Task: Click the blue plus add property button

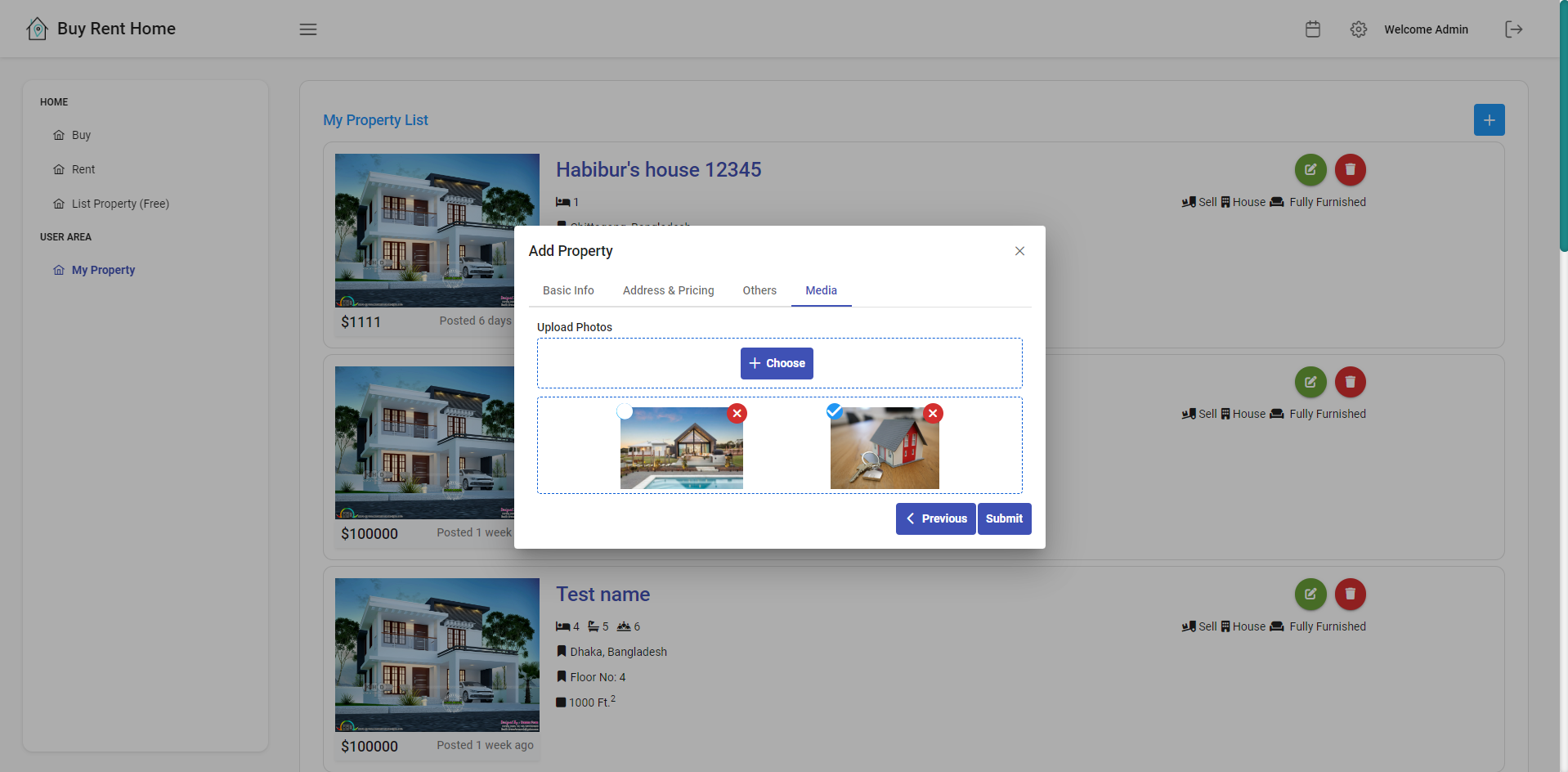Action: tap(1489, 120)
